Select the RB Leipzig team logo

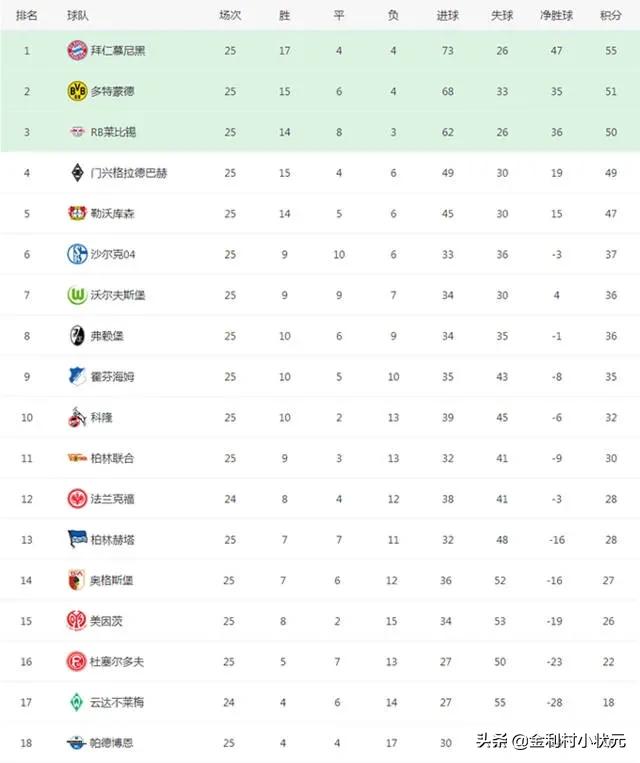pos(77,132)
